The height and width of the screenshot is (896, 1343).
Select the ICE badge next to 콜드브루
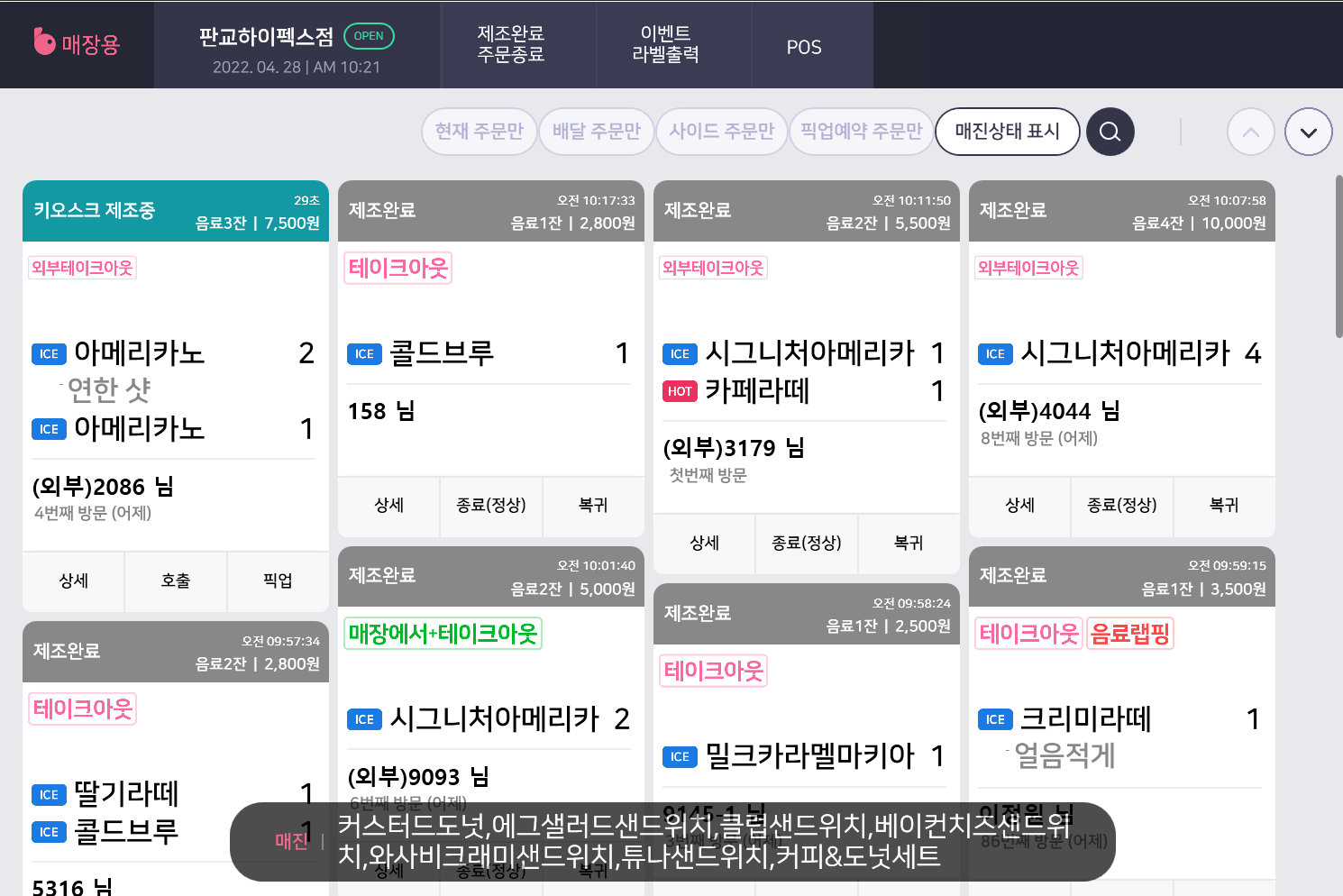364,353
